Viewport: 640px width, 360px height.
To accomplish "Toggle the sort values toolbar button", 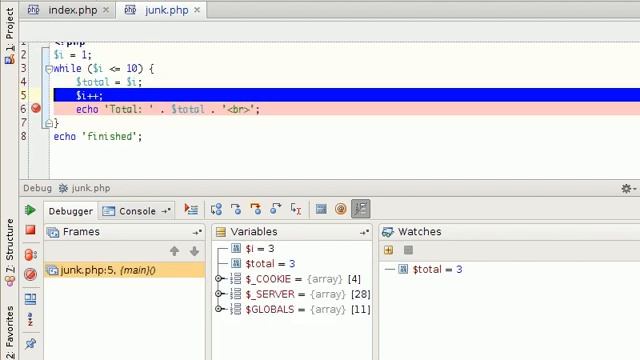I will (360, 209).
